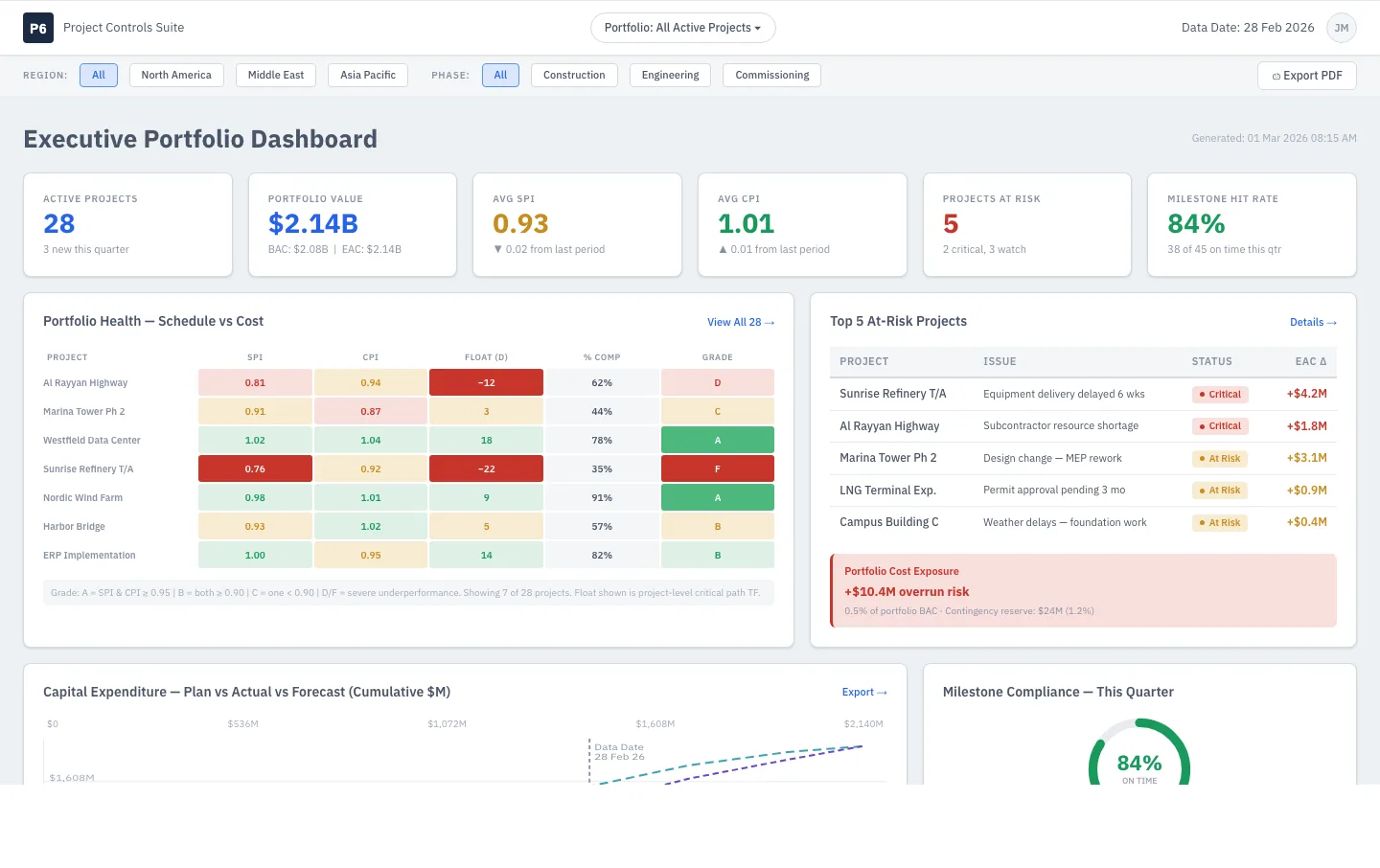This screenshot has width=1380, height=868.
Task: Click the Export PDF button
Action: 1307,76
